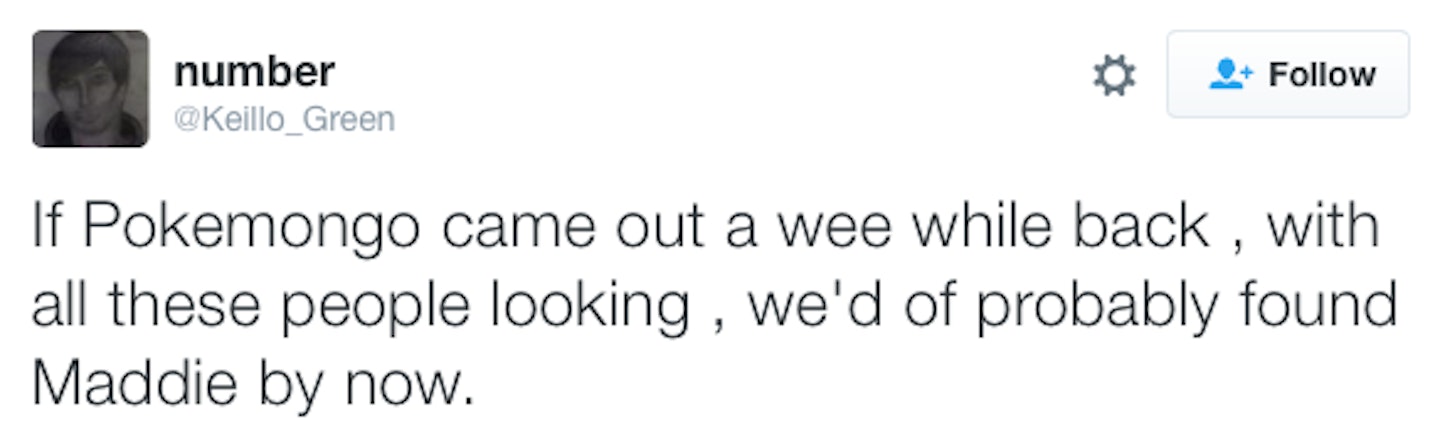Screen dimensions: 1440x439
Task: Click the phrase "all these people looking"
Action: [x=361, y=307]
